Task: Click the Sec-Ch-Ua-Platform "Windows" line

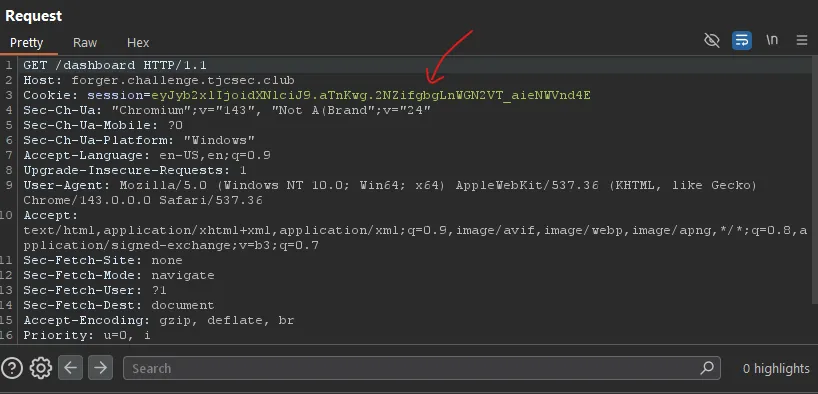Action: tap(139, 140)
